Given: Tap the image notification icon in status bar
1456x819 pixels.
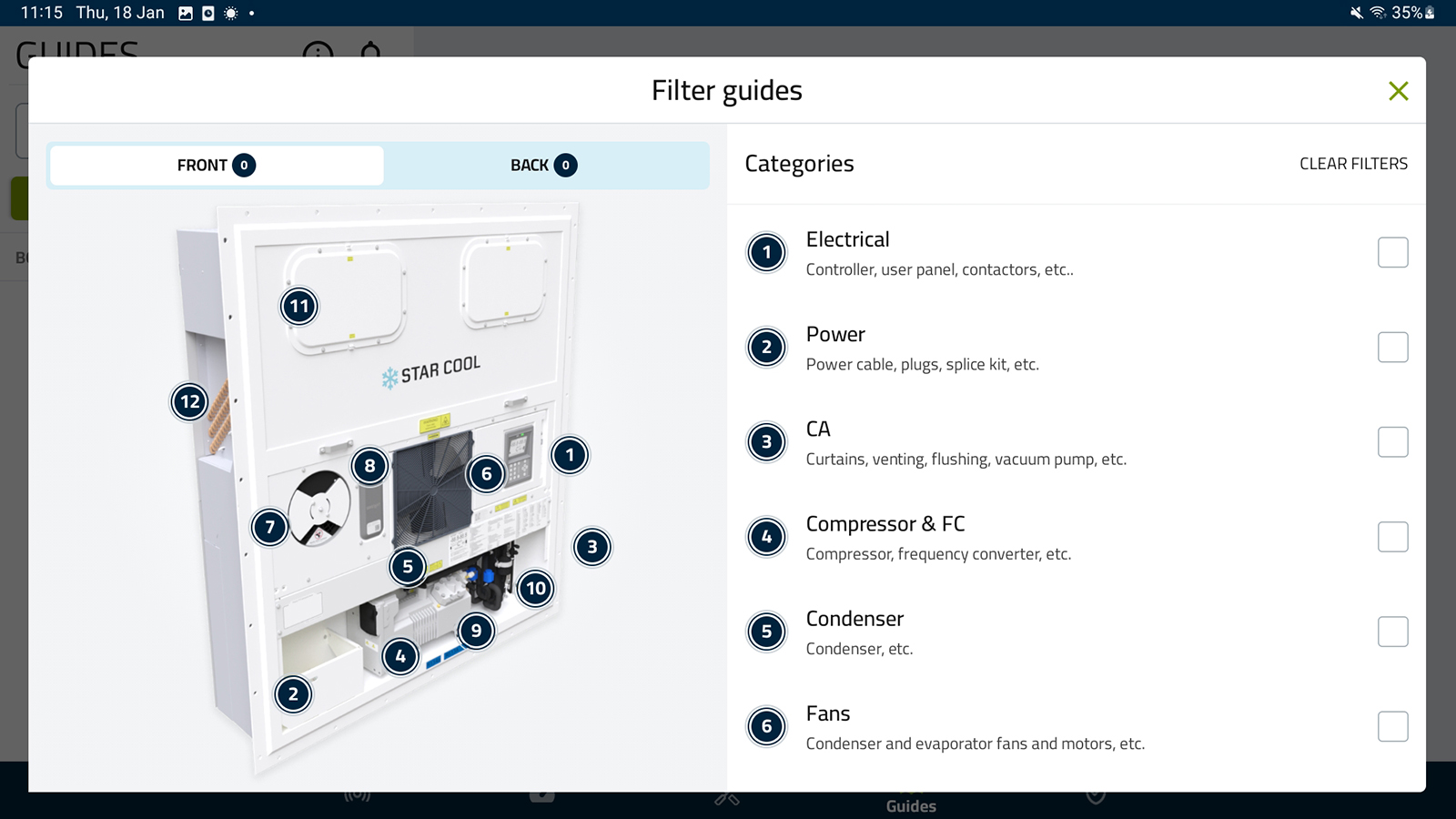Looking at the screenshot, I should tap(186, 13).
